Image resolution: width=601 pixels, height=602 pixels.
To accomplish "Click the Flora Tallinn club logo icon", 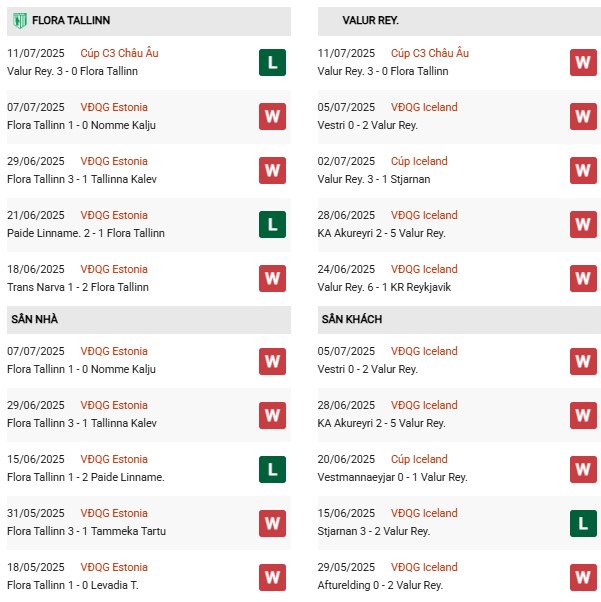I will coord(17,20).
